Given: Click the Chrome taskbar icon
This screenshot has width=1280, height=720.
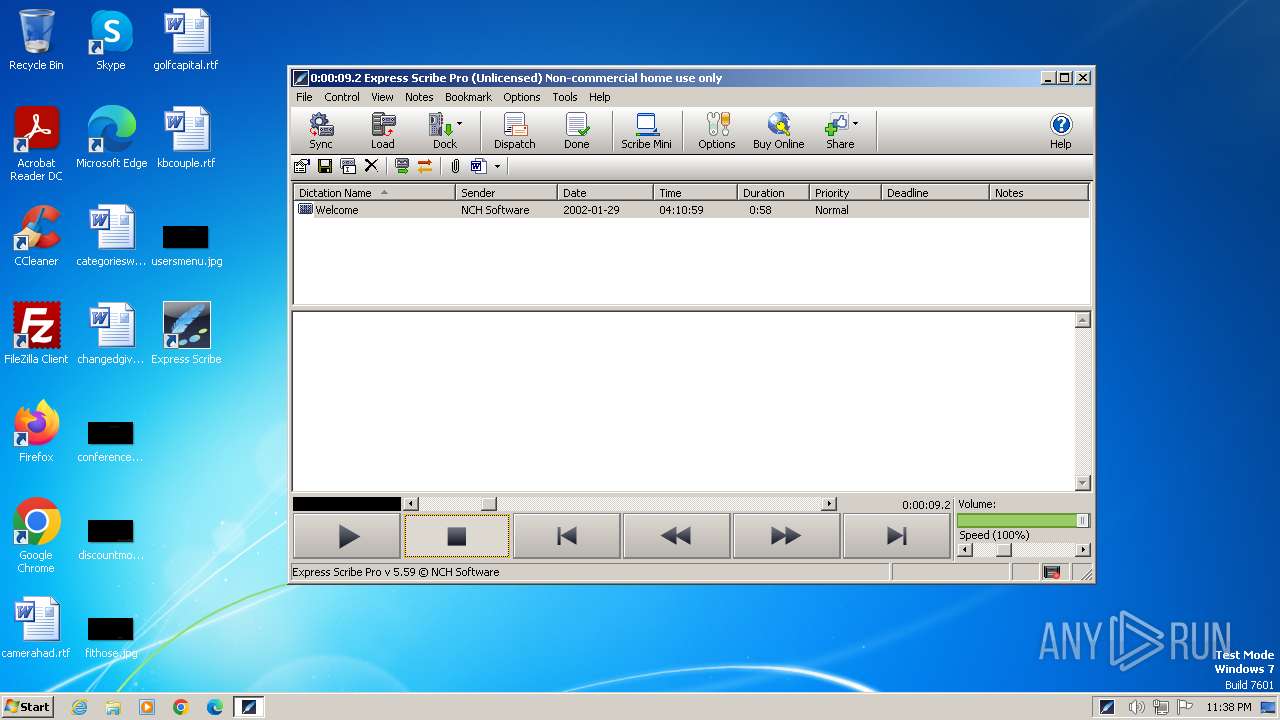Looking at the screenshot, I should [x=181, y=707].
